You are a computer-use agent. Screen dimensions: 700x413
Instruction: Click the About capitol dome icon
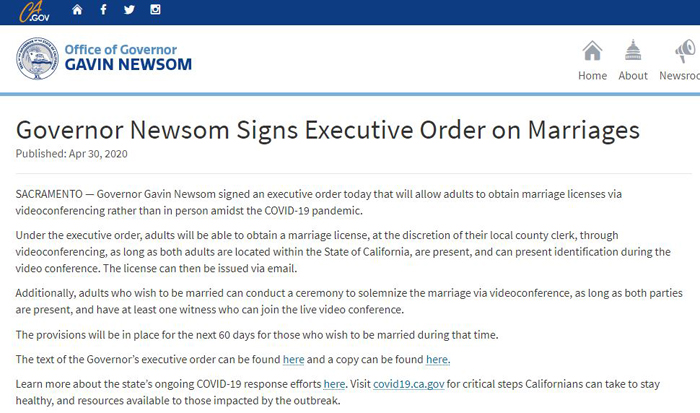tap(633, 50)
